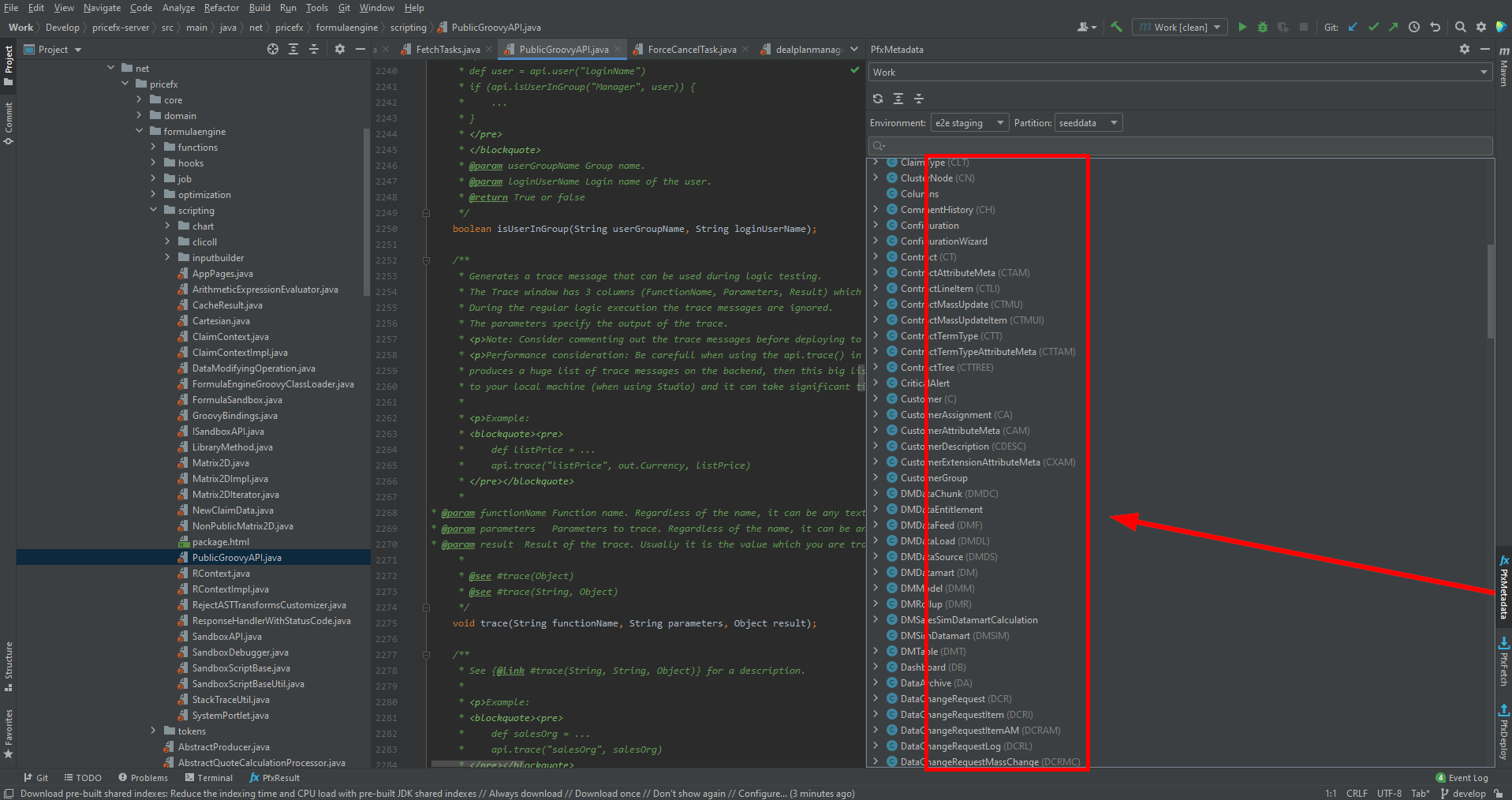Image resolution: width=1512 pixels, height=800 pixels.
Task: Switch to the ForceCancelTask.java tab
Action: [x=692, y=49]
